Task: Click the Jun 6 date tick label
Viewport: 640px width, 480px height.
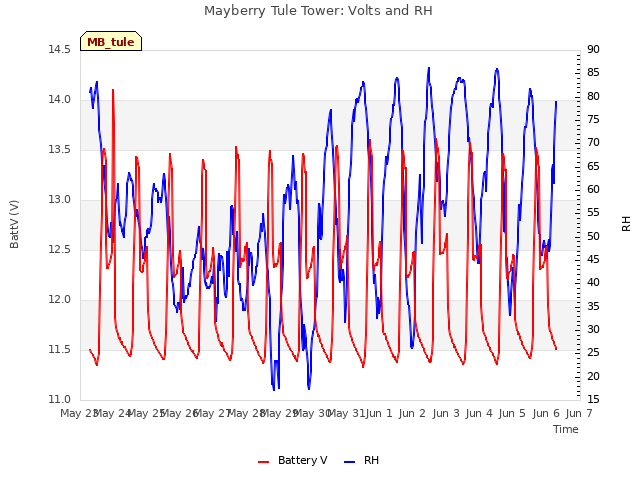Action: click(546, 413)
